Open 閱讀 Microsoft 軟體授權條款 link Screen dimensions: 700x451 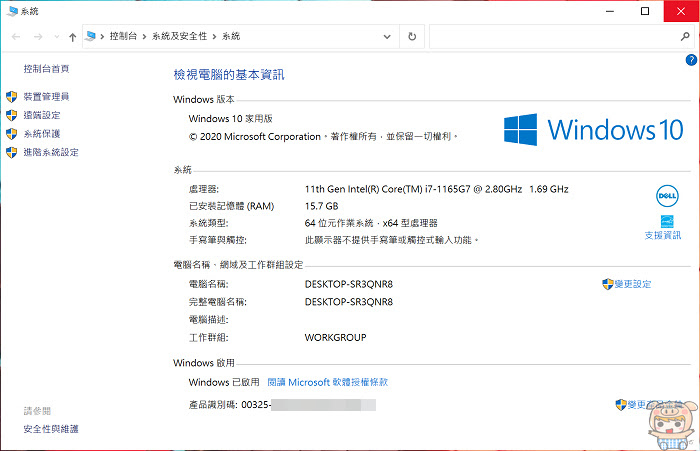327,382
